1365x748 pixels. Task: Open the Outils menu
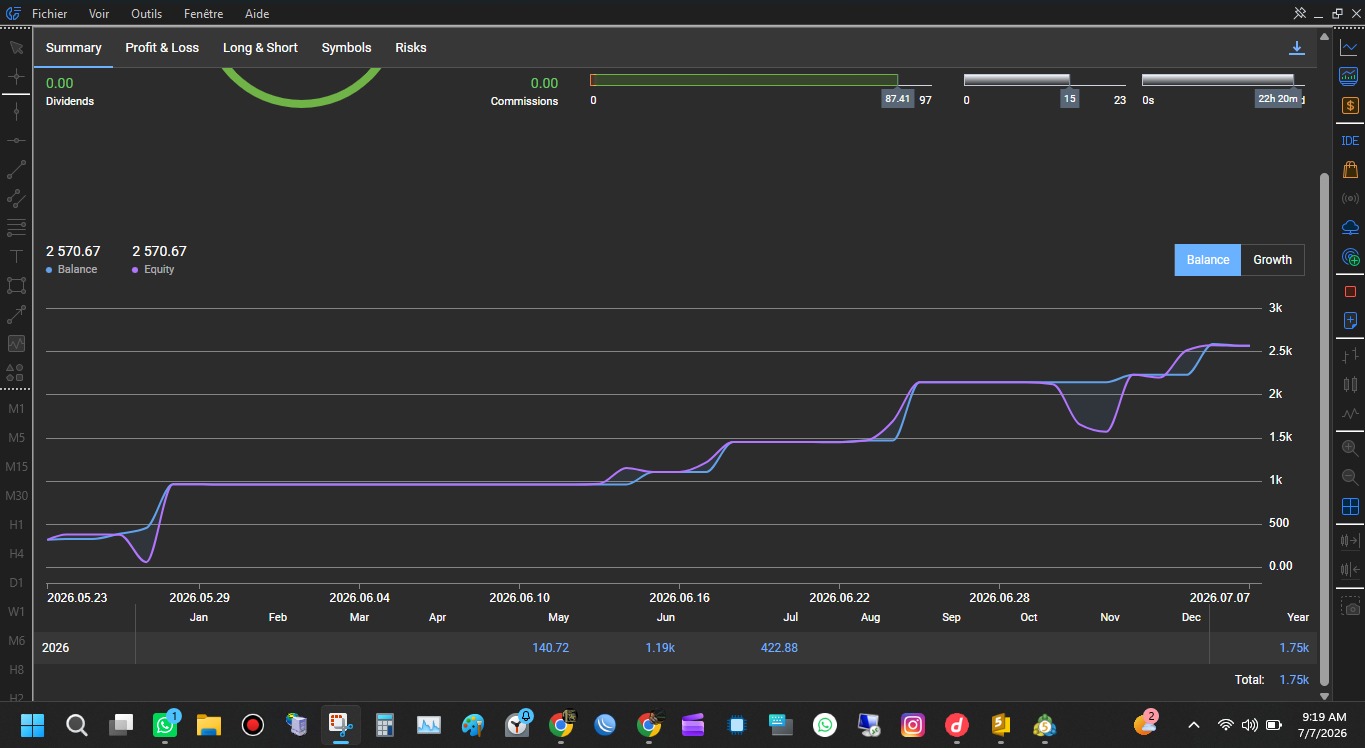click(x=146, y=14)
